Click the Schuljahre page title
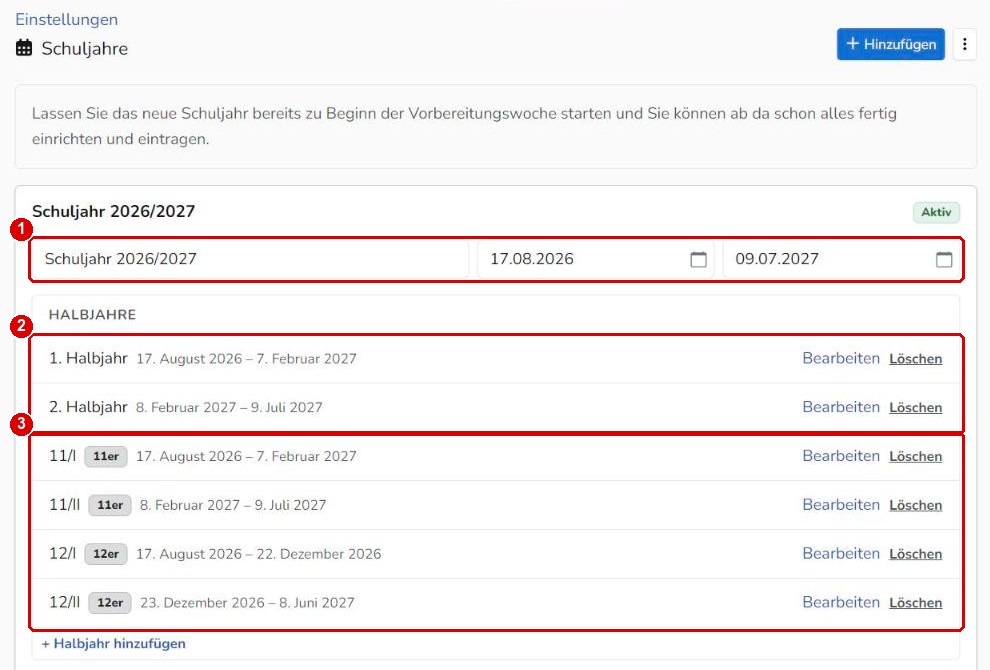The height and width of the screenshot is (670, 990). tap(85, 49)
